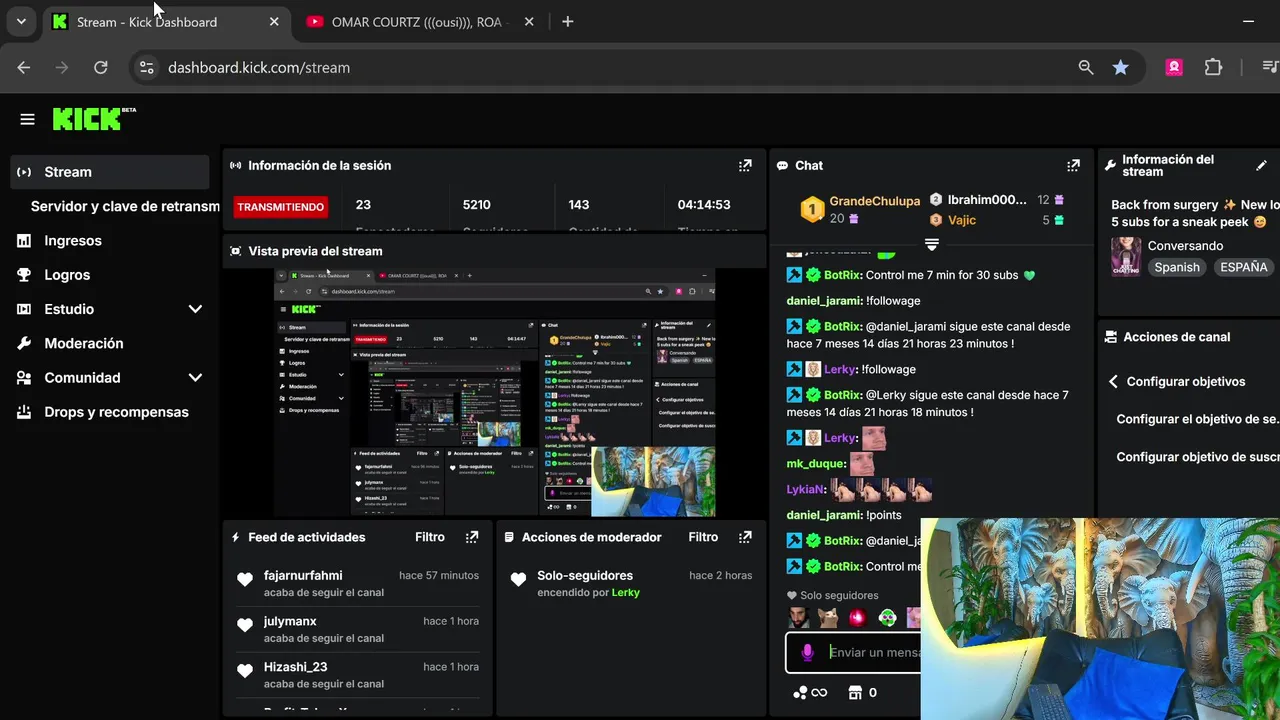Expand the Comunidad chevron

tap(195, 378)
